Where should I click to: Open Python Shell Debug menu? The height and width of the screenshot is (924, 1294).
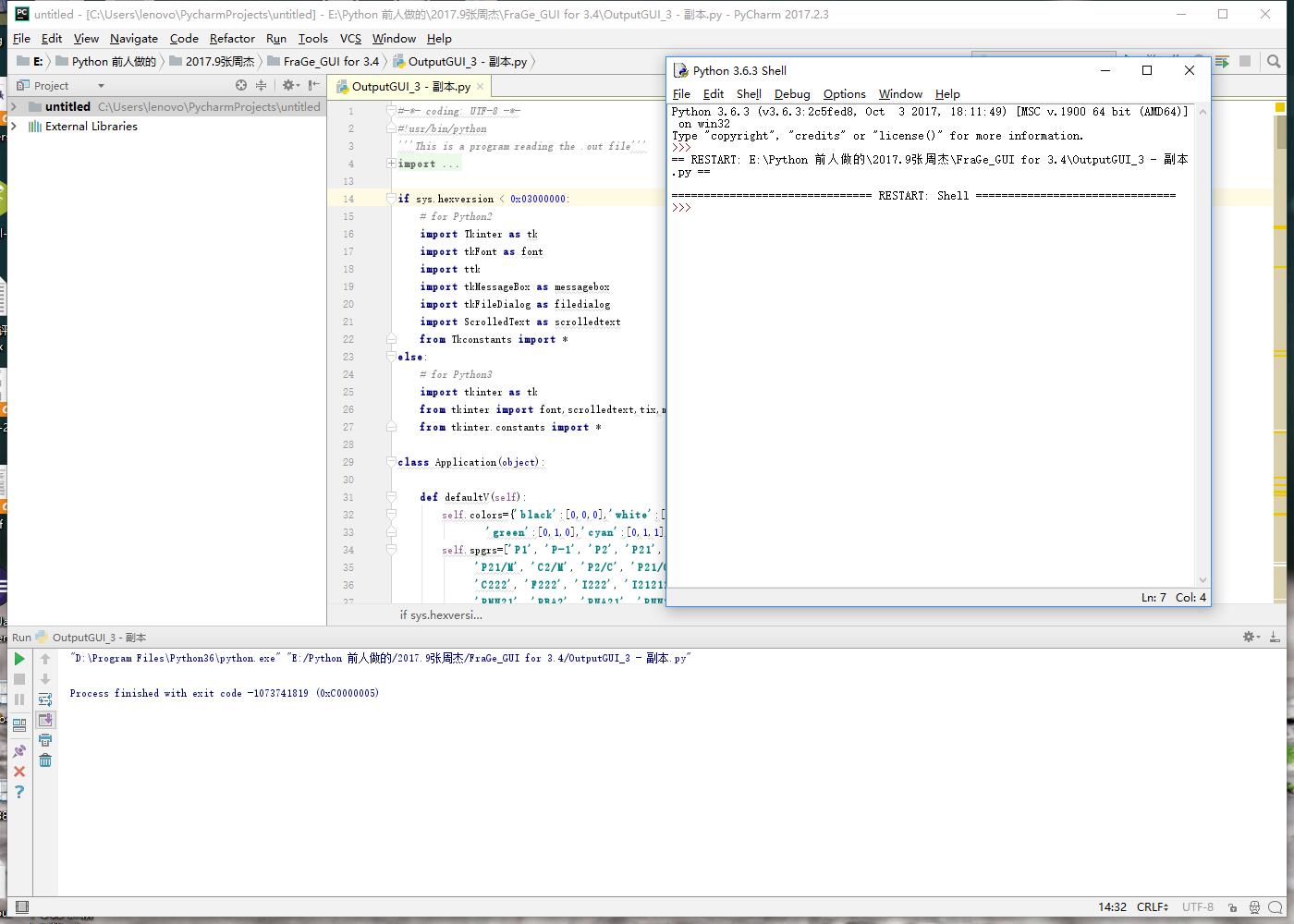[792, 93]
